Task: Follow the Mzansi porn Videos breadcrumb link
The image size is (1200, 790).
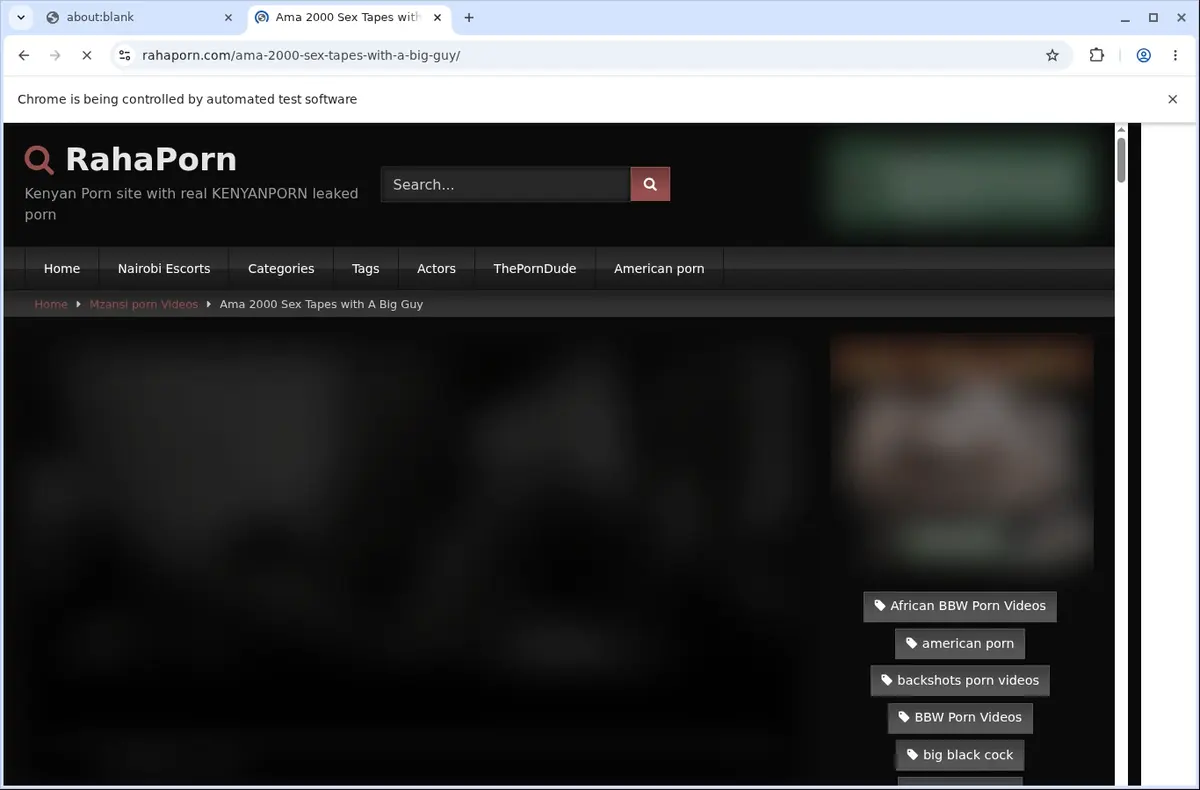Action: tap(144, 304)
